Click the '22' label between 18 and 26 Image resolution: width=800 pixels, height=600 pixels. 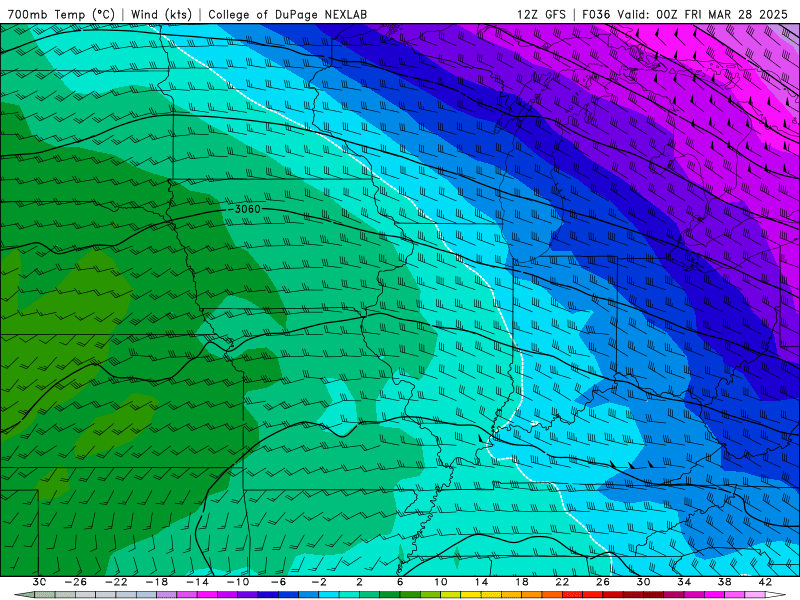coord(562,582)
